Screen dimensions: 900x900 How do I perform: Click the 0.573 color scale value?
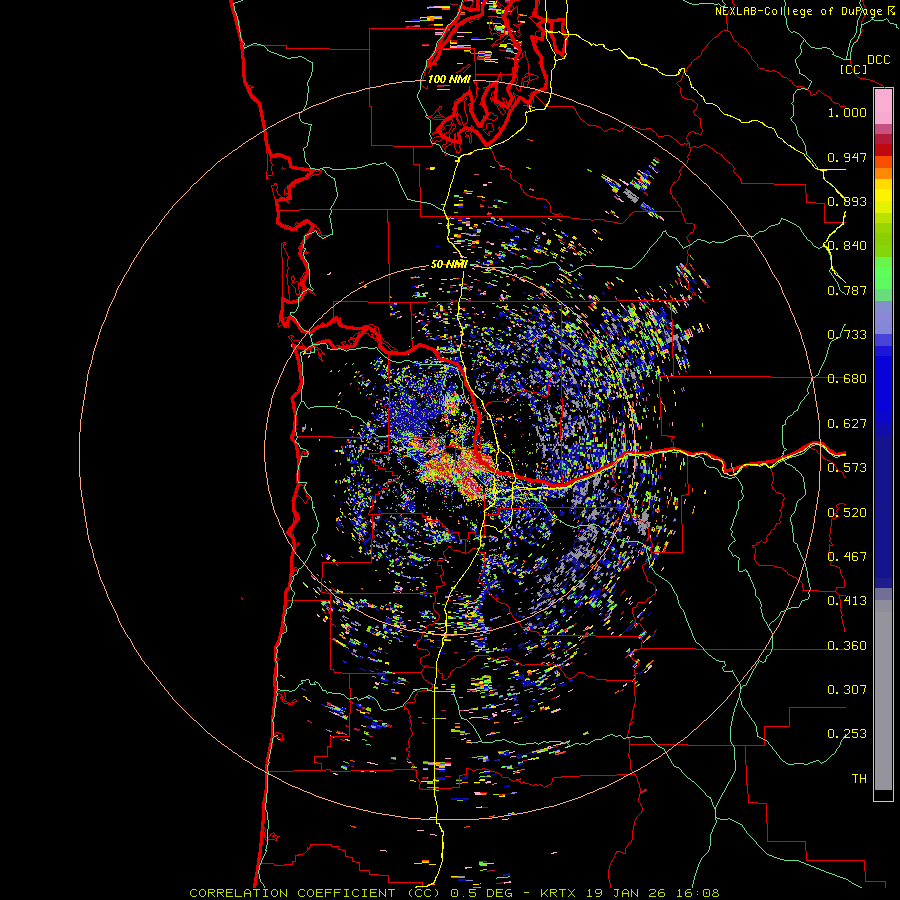(x=847, y=468)
